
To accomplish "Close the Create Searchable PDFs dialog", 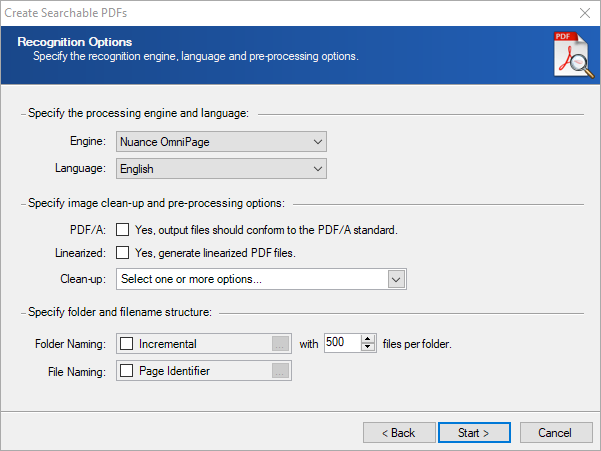I will pos(585,13).
